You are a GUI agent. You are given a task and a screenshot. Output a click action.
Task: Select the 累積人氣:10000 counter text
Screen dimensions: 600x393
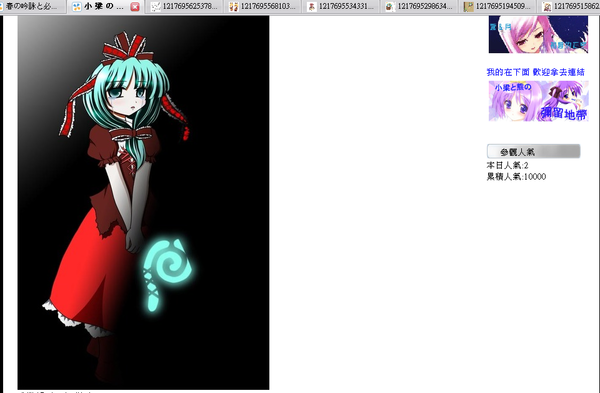(516, 176)
